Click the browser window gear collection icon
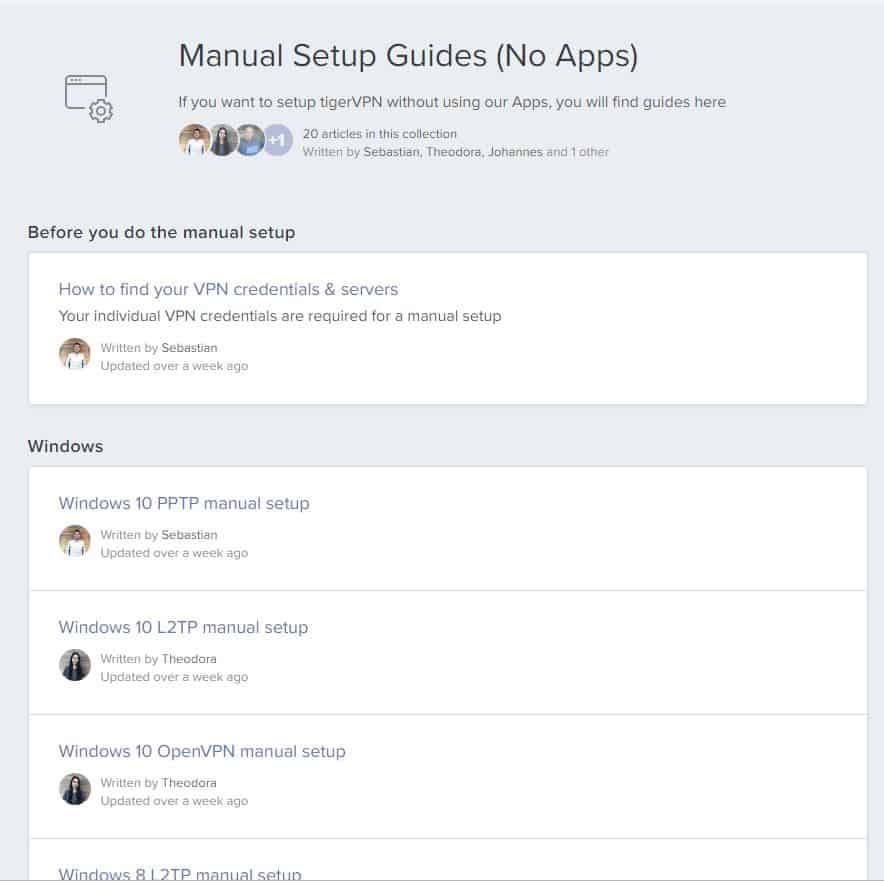This screenshot has width=884, height=884. click(x=89, y=99)
